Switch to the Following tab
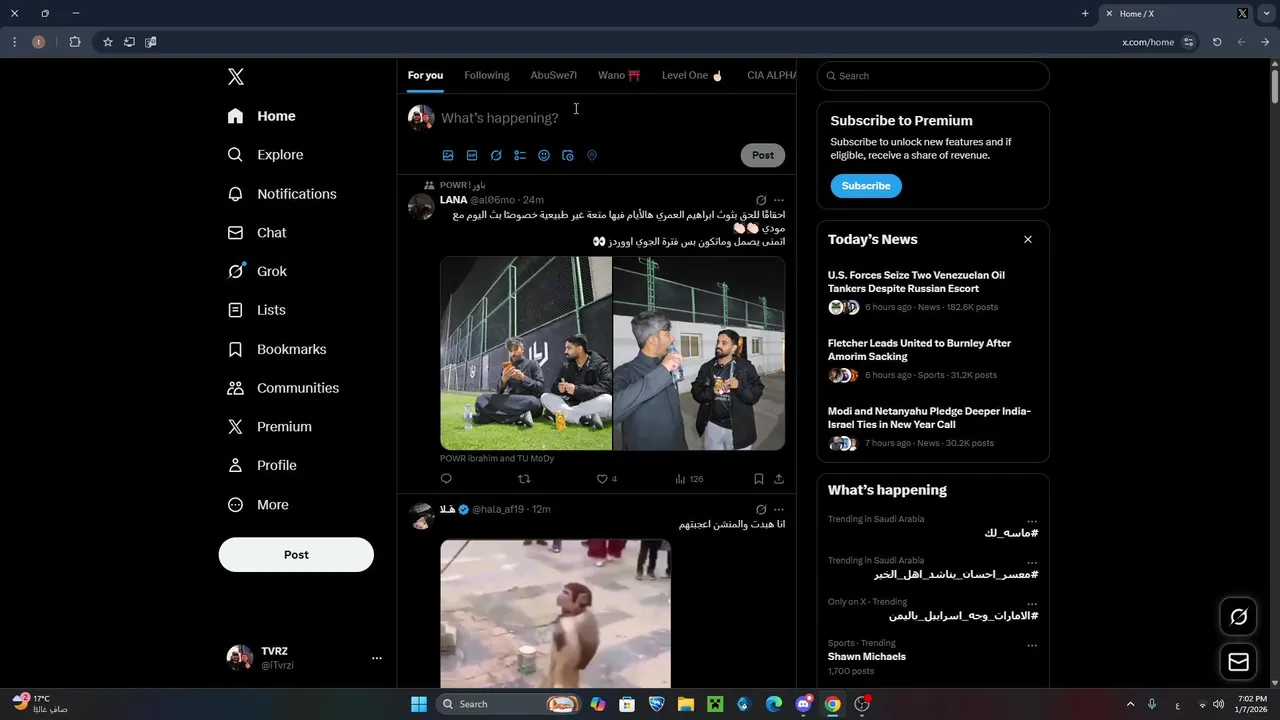 point(487,76)
